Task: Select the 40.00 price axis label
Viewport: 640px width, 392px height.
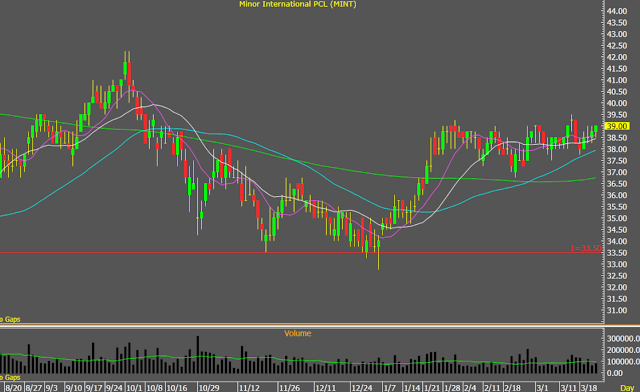Action: click(617, 103)
